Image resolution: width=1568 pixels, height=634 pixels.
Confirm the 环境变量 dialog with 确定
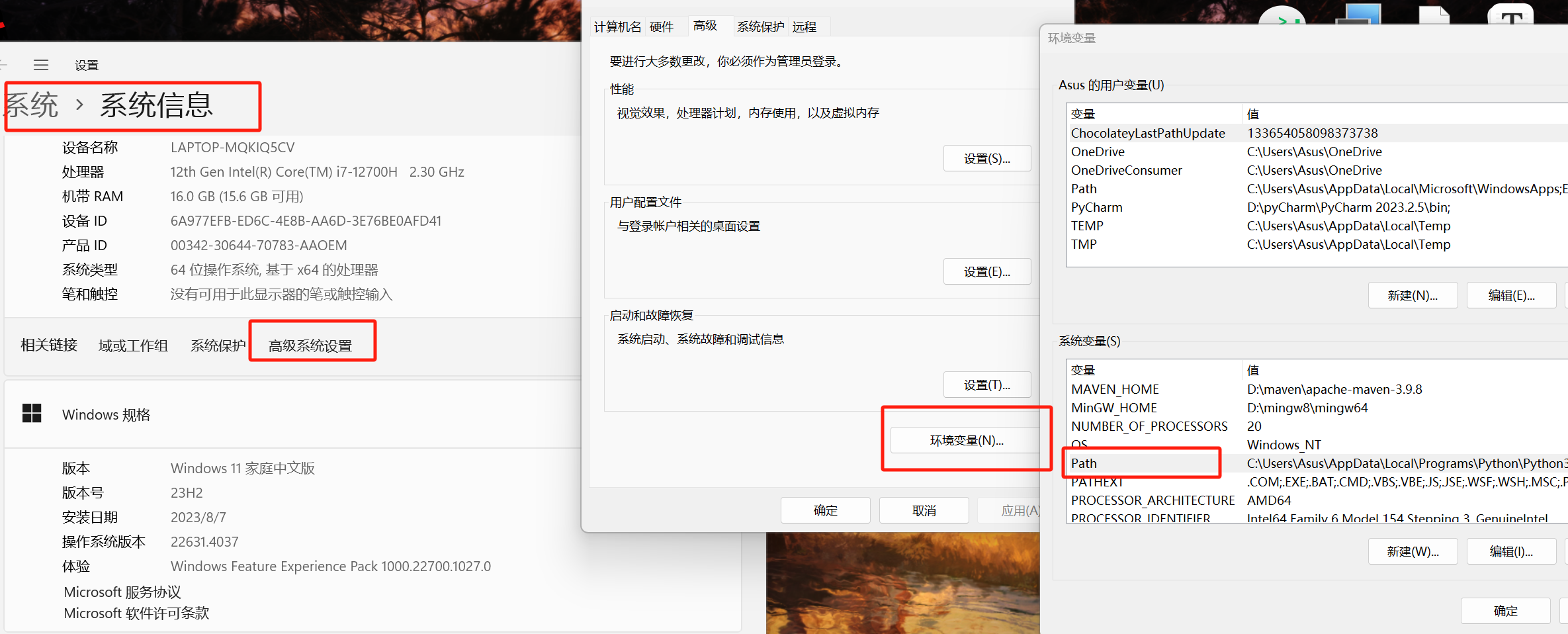[x=1505, y=611]
